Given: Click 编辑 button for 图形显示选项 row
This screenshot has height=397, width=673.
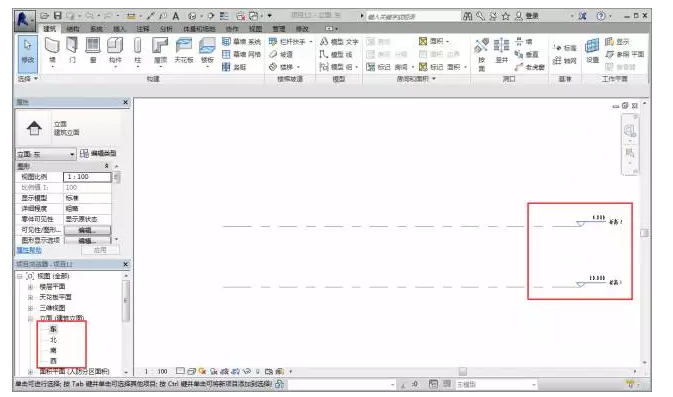Looking at the screenshot, I should 87,240.
